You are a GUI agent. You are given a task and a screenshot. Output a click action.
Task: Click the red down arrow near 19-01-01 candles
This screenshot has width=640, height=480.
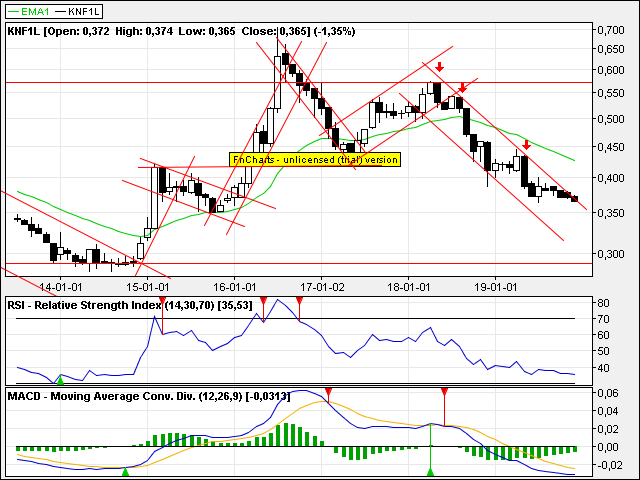coord(527,144)
